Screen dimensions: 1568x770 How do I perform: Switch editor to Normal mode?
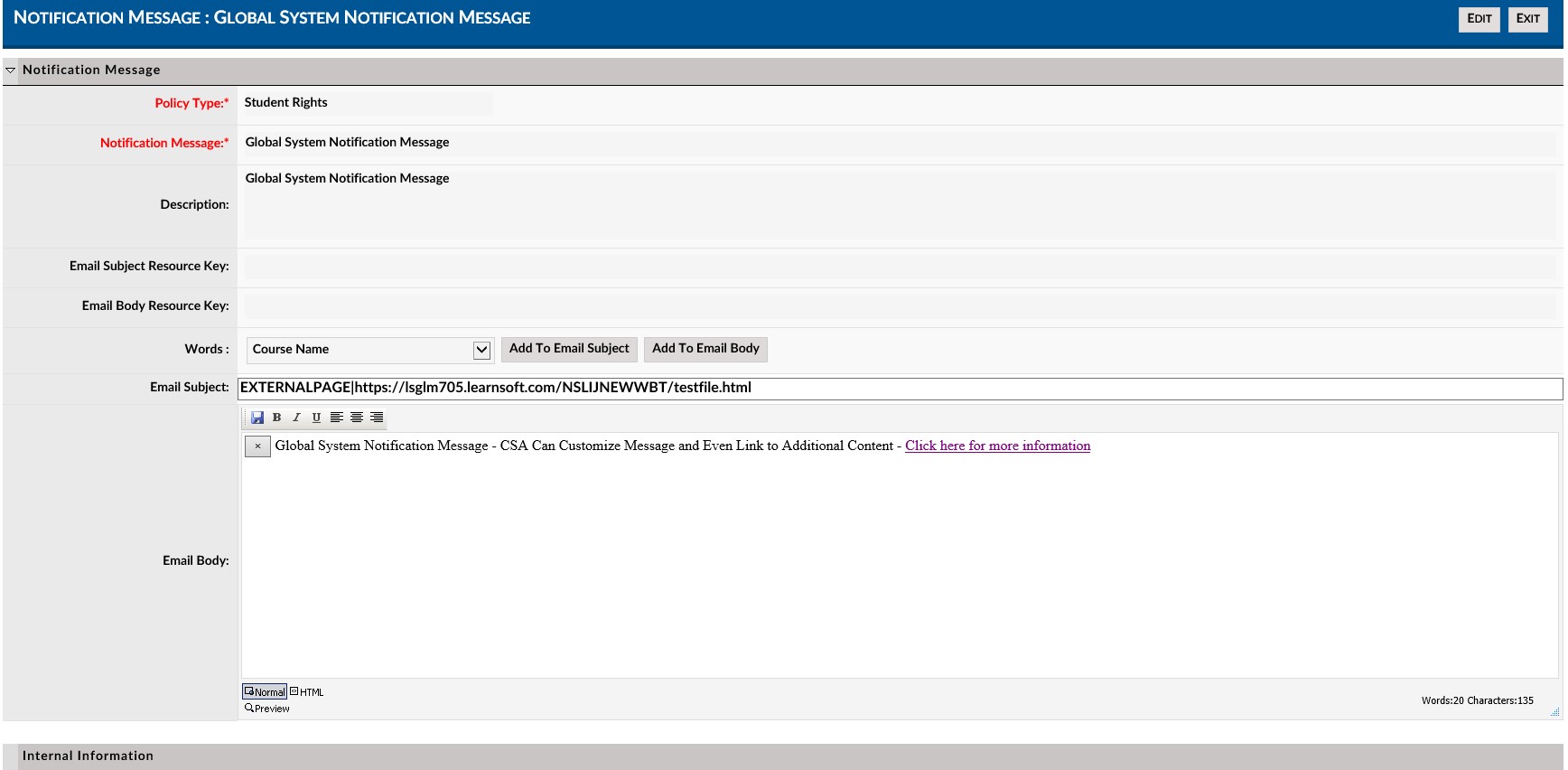click(x=265, y=692)
